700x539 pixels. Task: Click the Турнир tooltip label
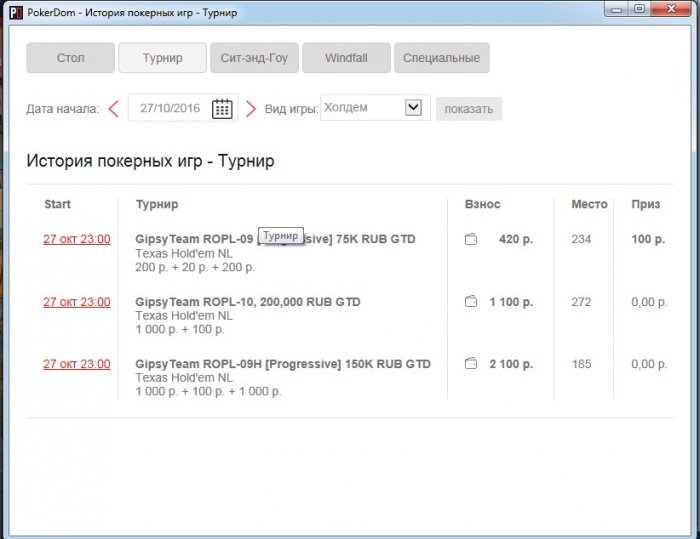pyautogui.click(x=281, y=235)
